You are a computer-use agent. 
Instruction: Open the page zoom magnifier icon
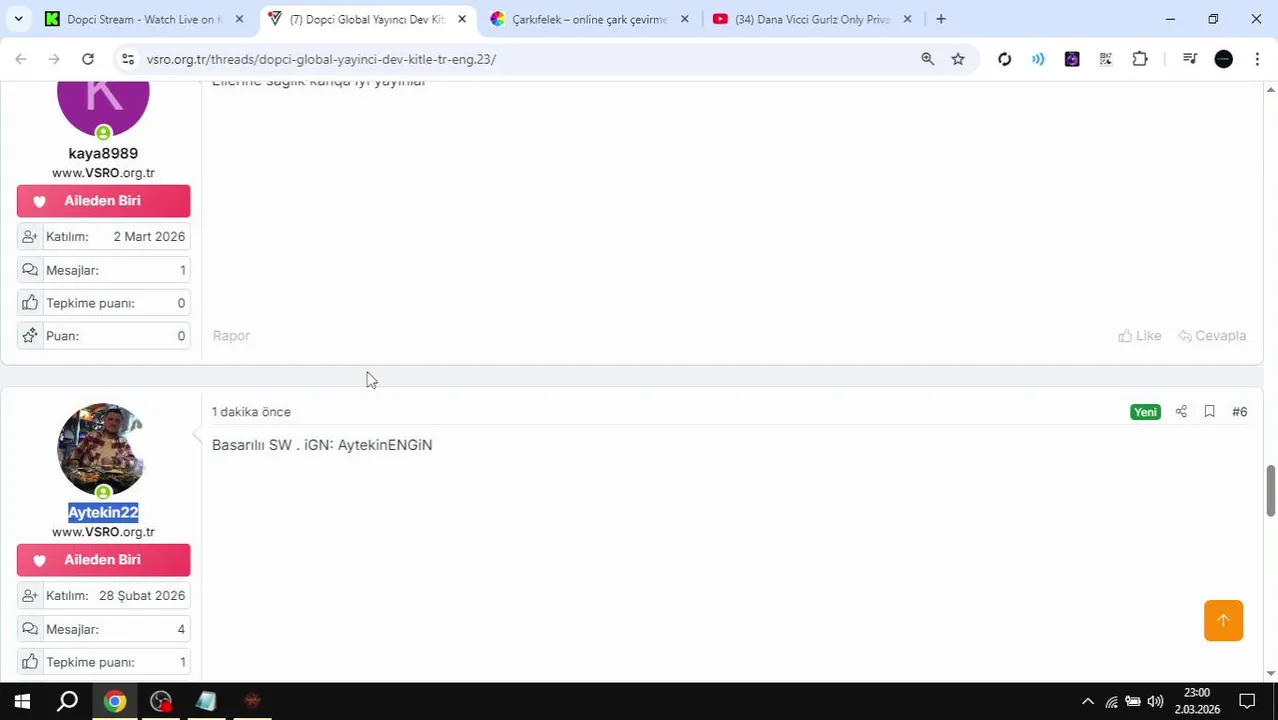927,59
